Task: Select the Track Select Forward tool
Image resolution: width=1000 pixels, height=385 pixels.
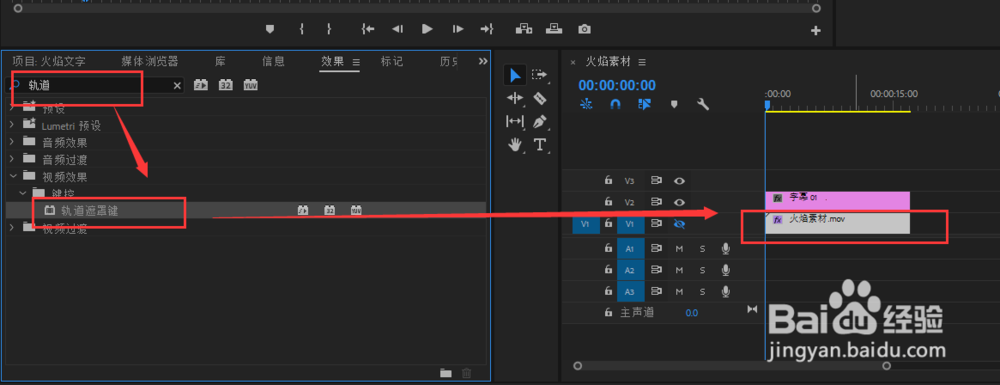Action: pyautogui.click(x=540, y=75)
